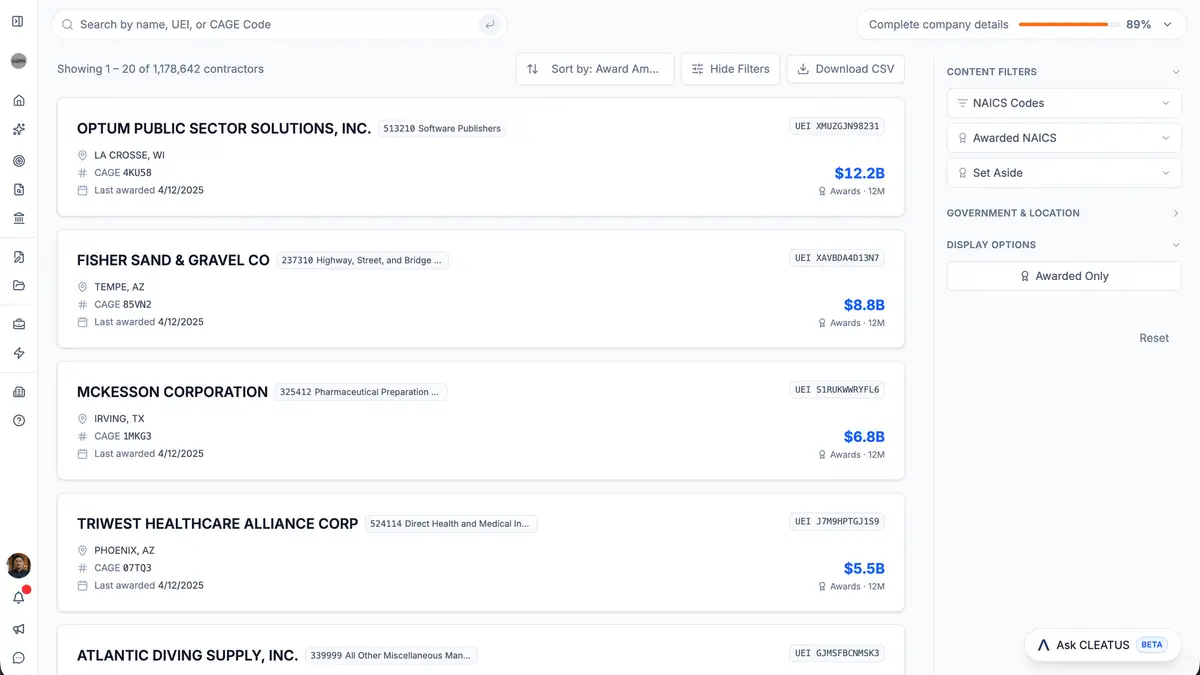Open Optum Public Sector Solutions, Inc.
The height and width of the screenshot is (675, 1200).
point(224,128)
